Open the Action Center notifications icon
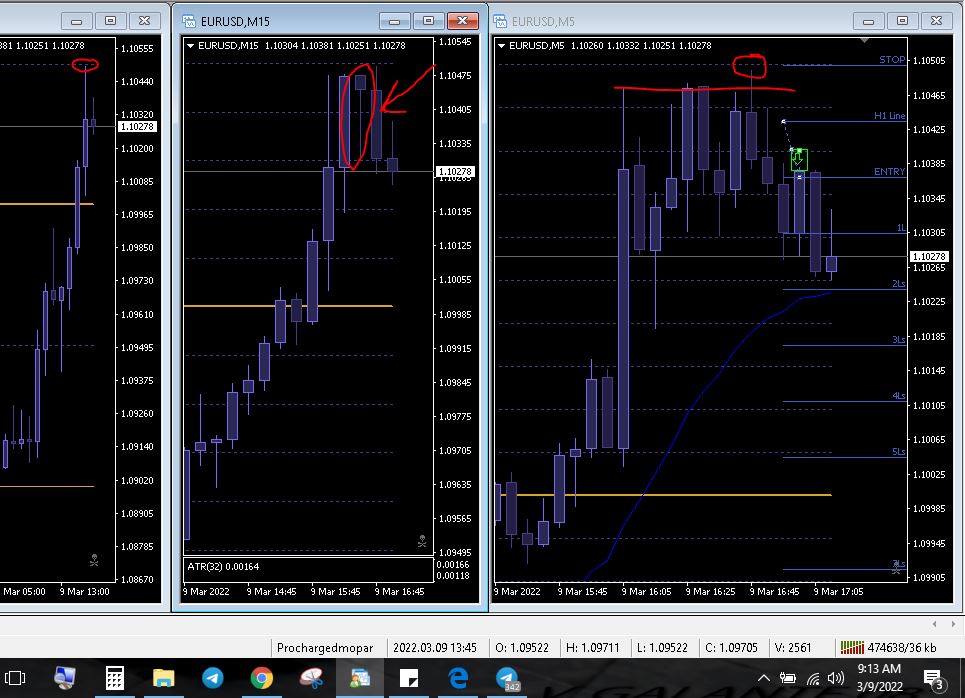965x698 pixels. tap(934, 679)
